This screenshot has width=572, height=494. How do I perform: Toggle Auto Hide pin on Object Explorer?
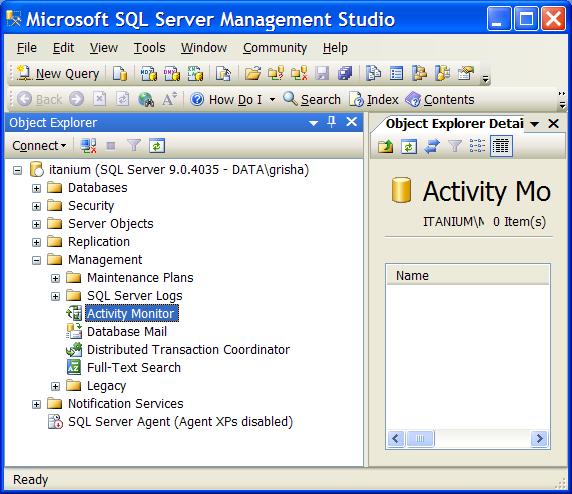click(x=331, y=122)
